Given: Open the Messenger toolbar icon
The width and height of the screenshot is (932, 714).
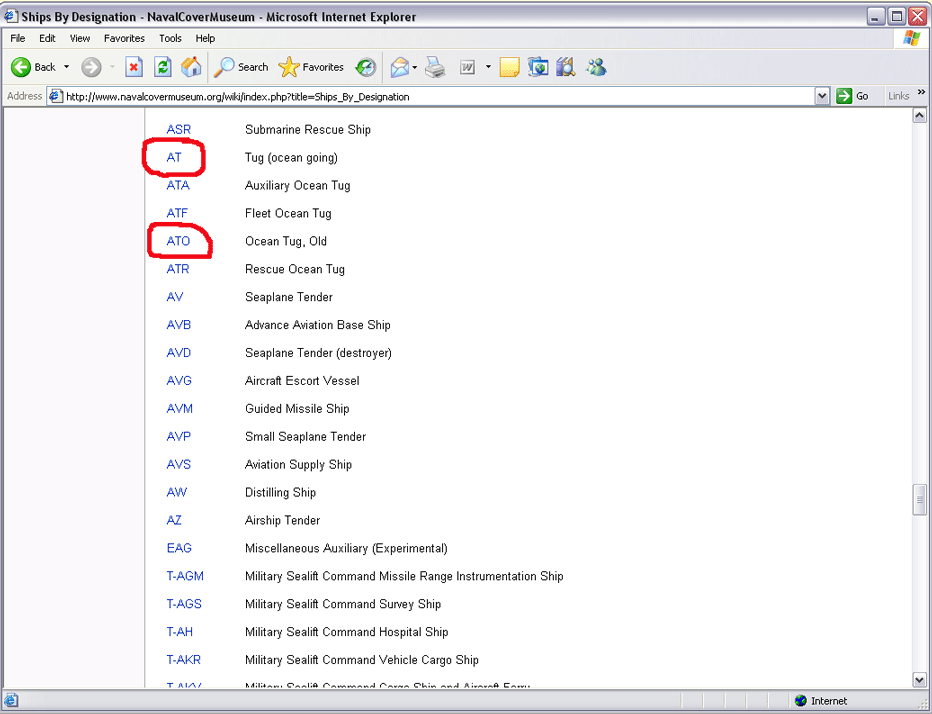Looking at the screenshot, I should [597, 67].
